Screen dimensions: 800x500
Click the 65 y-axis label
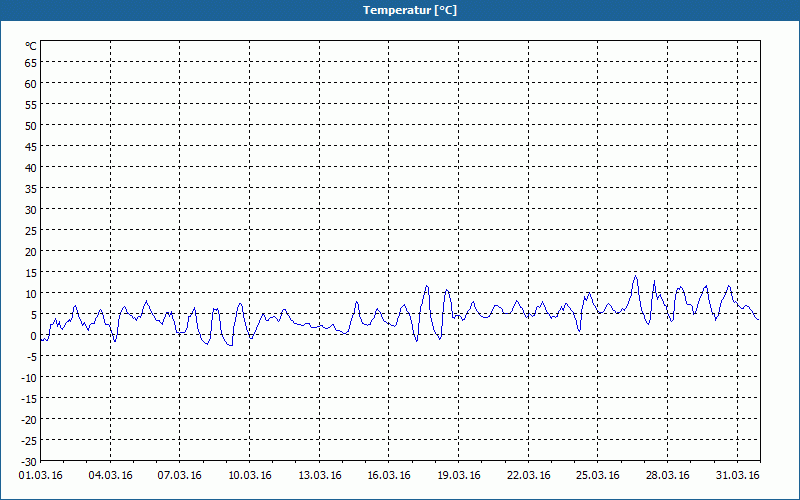click(x=31, y=63)
